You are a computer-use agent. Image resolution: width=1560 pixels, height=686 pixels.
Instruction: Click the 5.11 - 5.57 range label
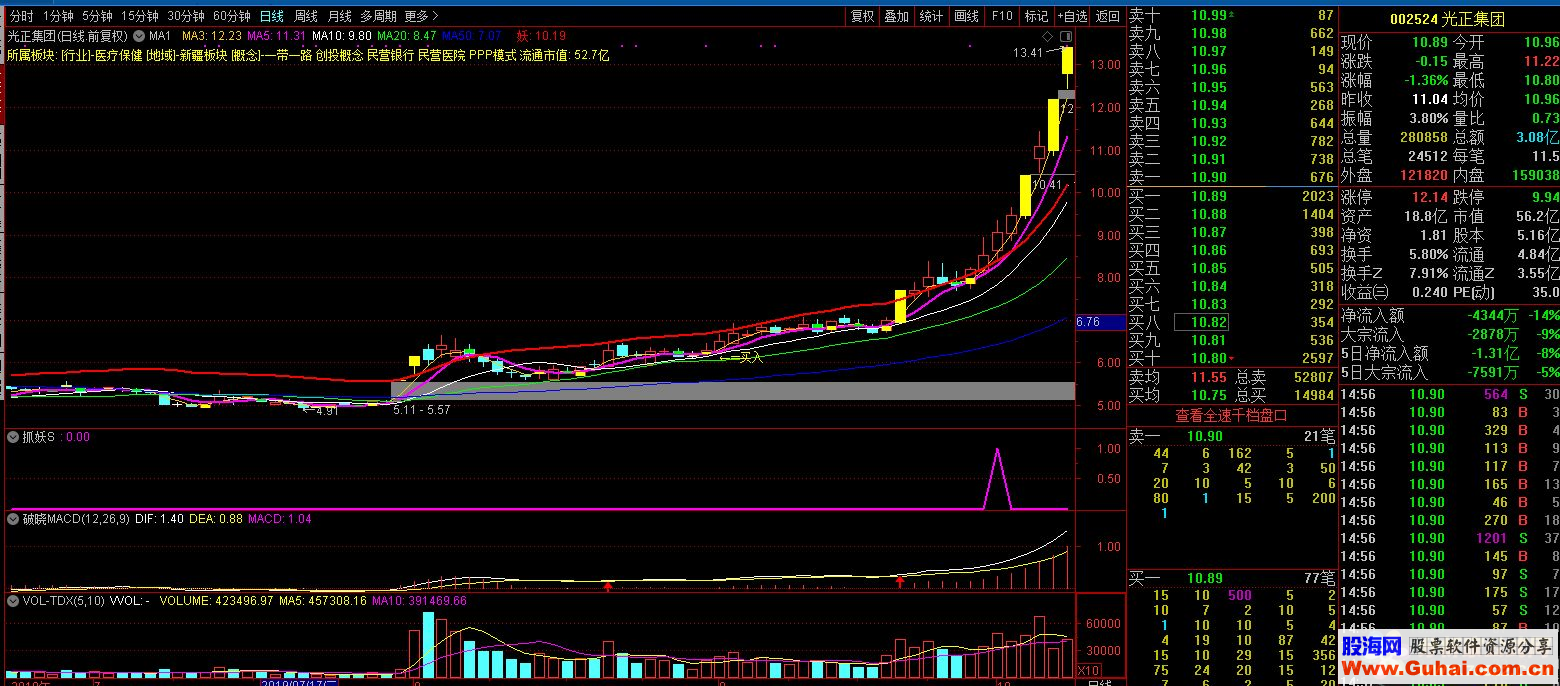point(422,409)
